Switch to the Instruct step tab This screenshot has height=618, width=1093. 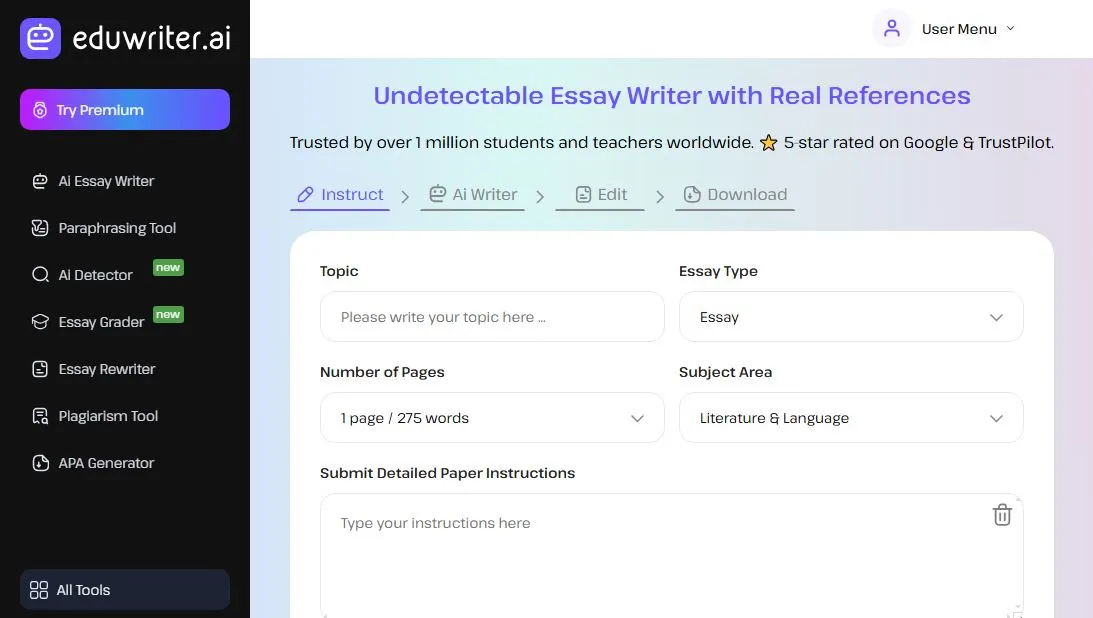point(339,195)
